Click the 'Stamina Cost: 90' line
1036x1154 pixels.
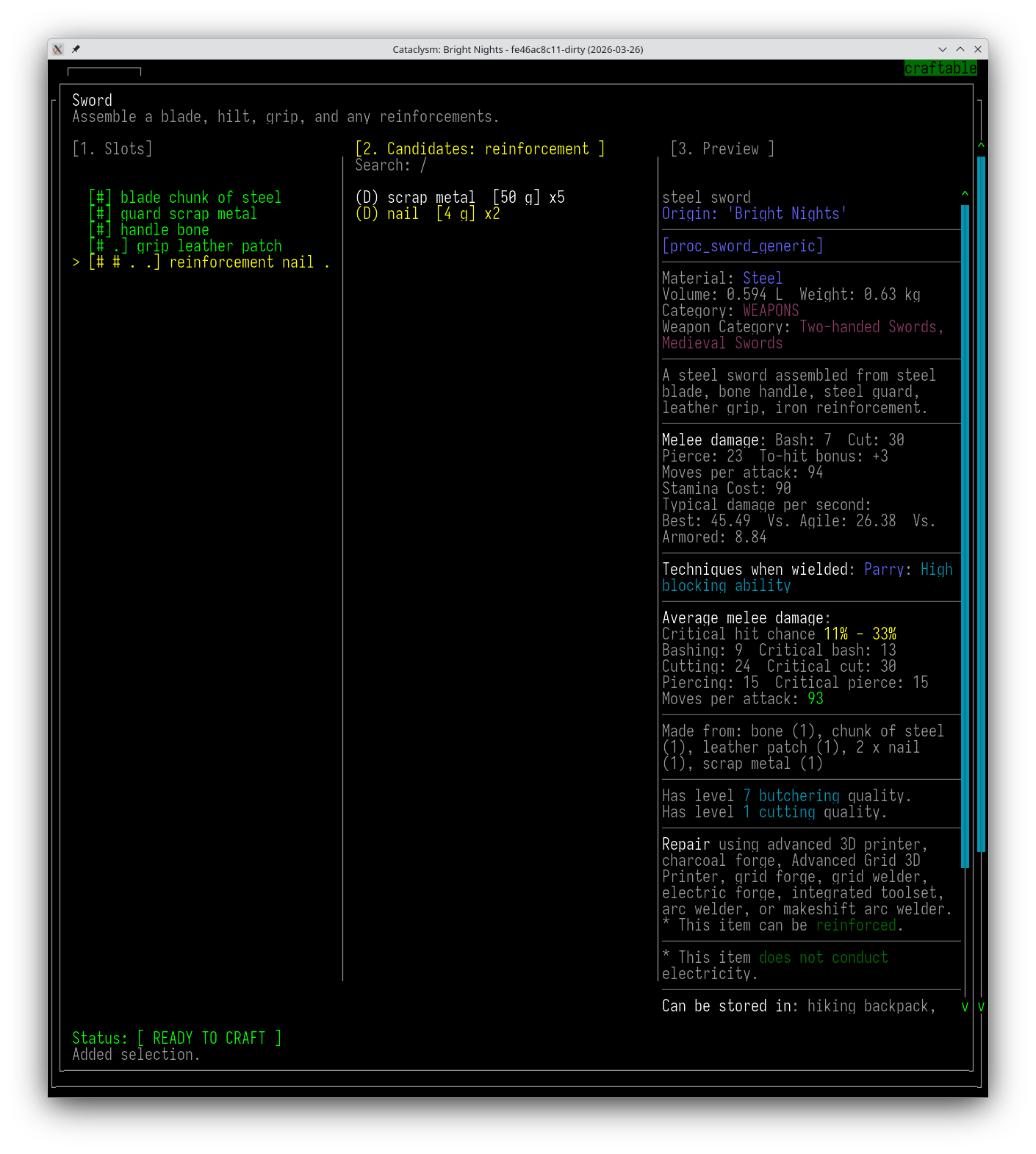[727, 488]
